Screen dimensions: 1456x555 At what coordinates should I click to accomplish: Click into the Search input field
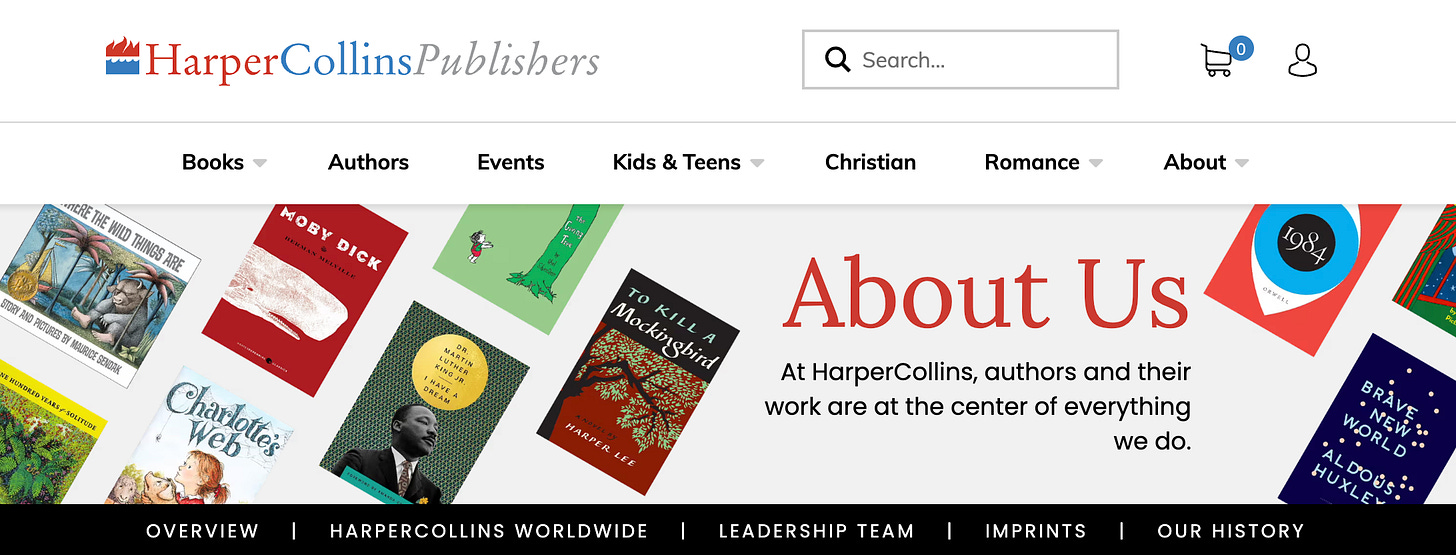[x=960, y=60]
